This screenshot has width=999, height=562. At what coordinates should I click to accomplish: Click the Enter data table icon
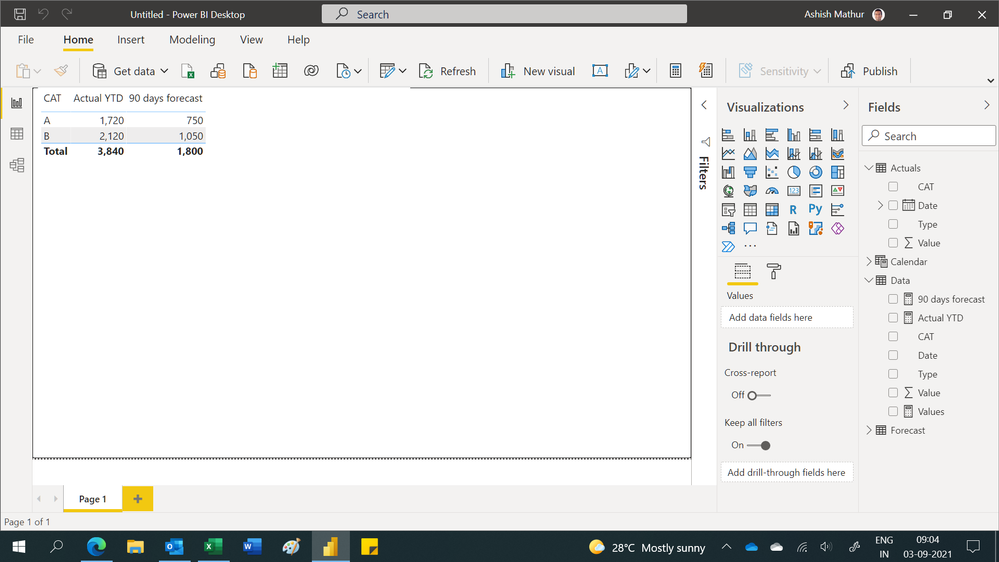[280, 71]
